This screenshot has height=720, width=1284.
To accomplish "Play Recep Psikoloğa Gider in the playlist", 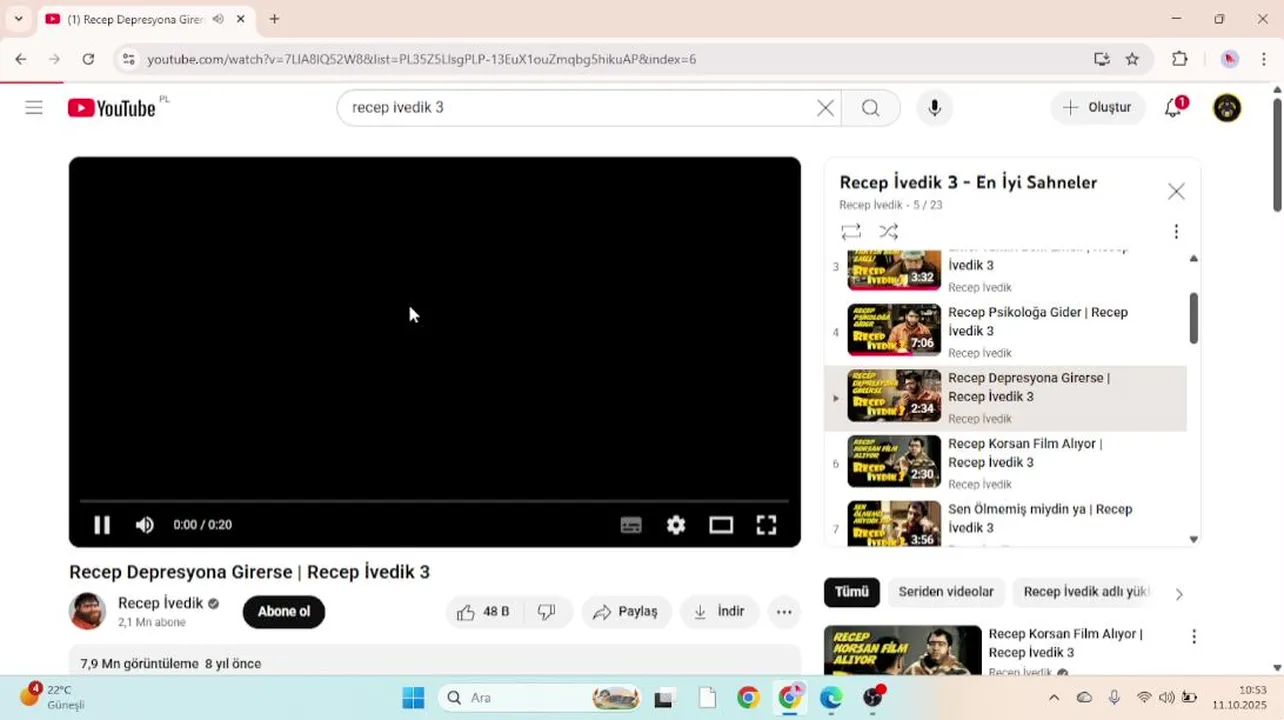I will pyautogui.click(x=1006, y=331).
